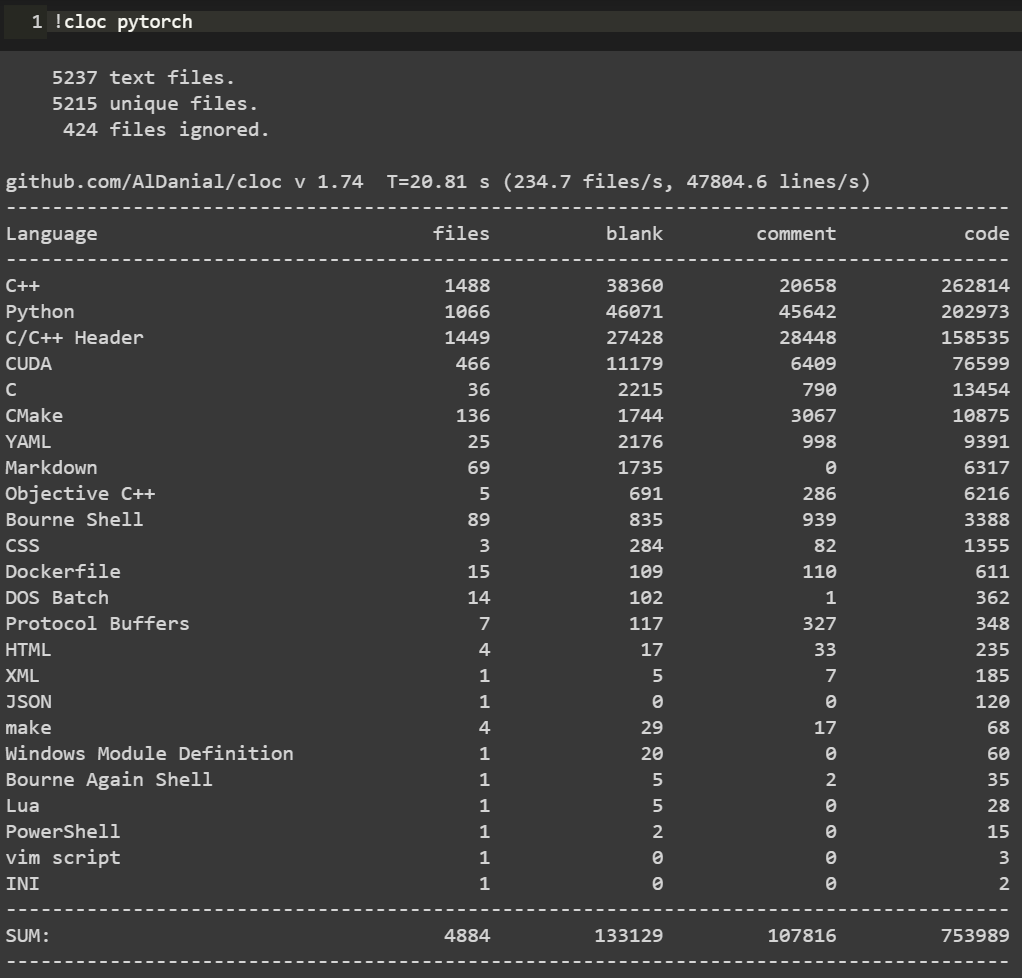Click the 'C/C++ Header' row label

(x=75, y=338)
